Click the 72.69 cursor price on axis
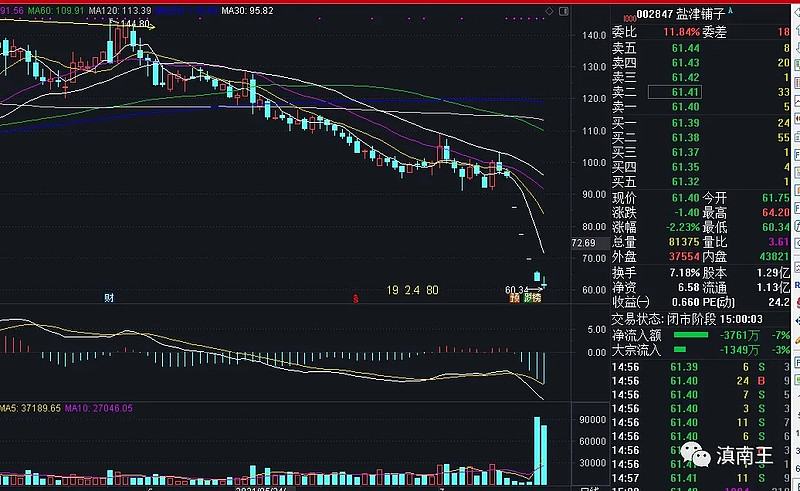The height and width of the screenshot is (491, 800). [584, 243]
